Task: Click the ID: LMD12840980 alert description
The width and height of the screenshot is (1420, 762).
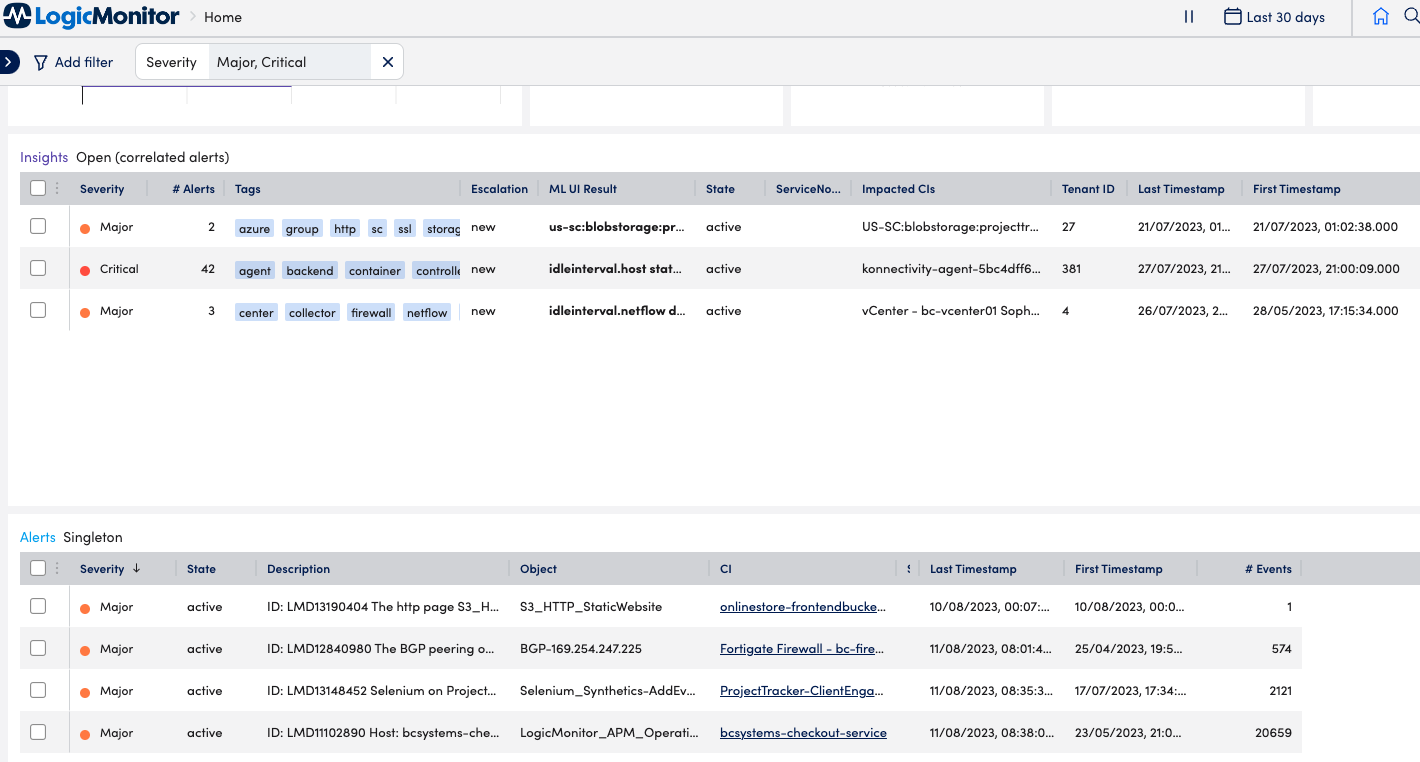Action: point(381,649)
